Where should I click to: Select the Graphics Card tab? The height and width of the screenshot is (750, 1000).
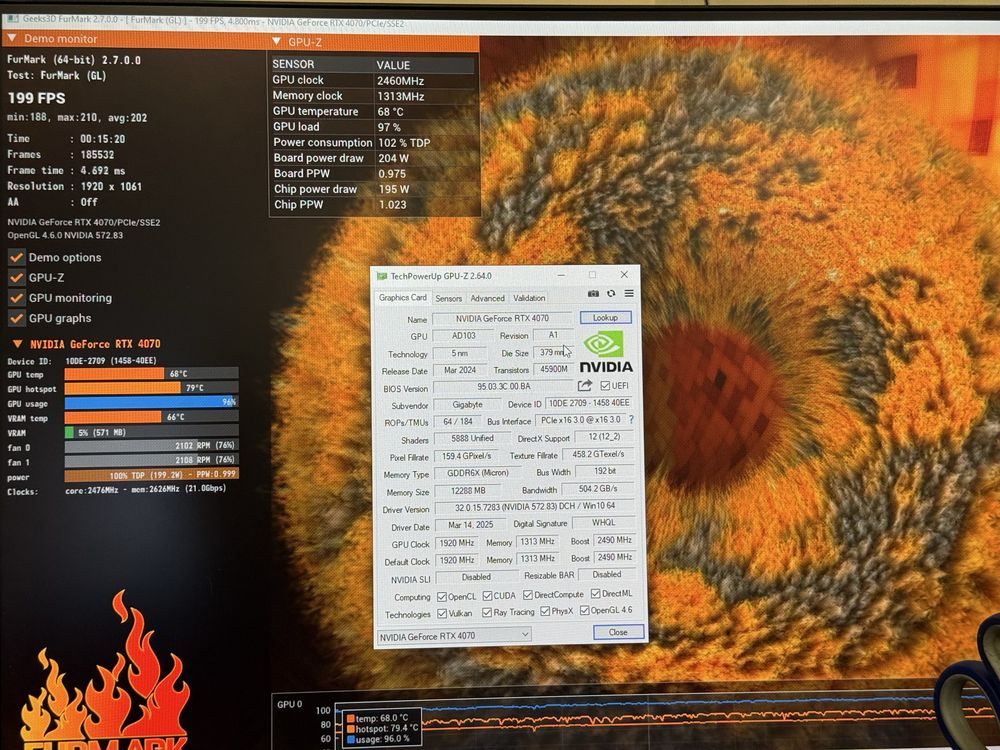(x=402, y=297)
